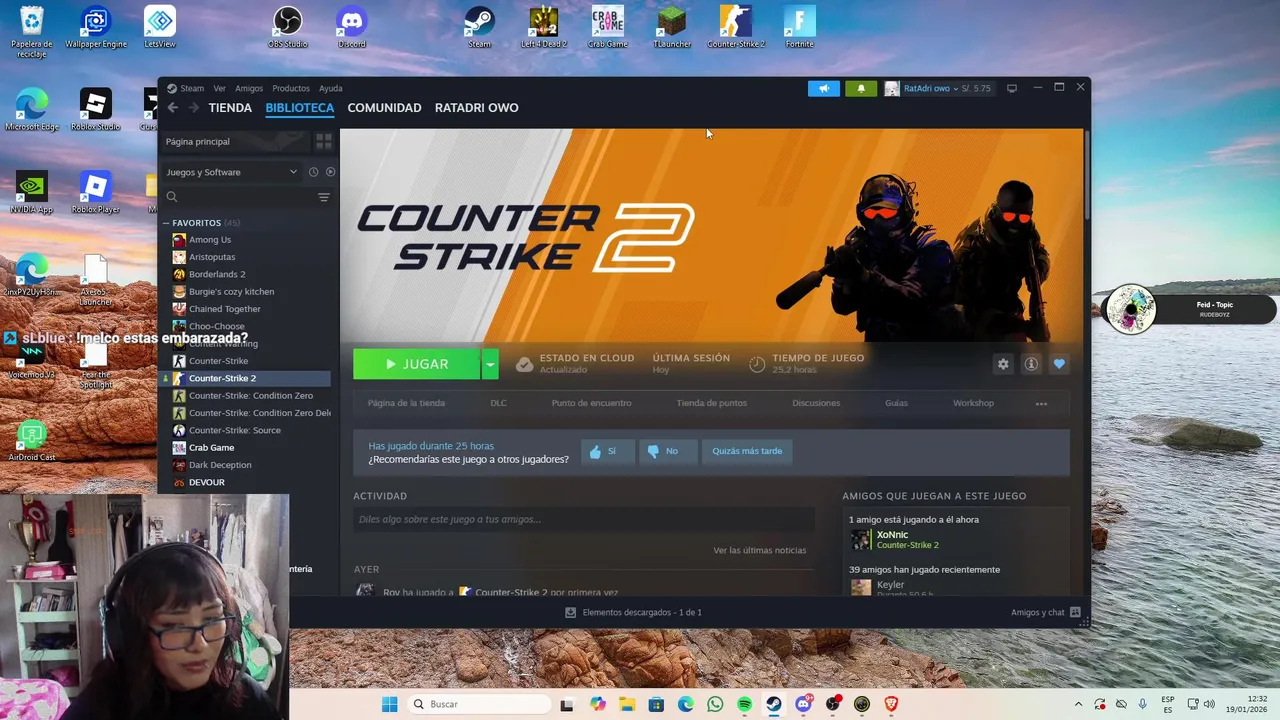Switch to Big Picture mode icon
Screen dimensions: 1280x720
pyautogui.click(x=1012, y=88)
